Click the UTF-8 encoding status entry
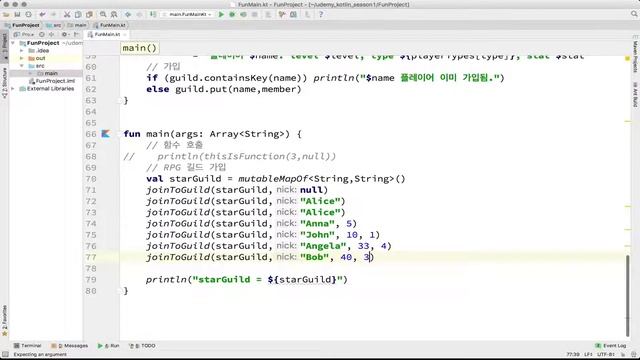 click(x=606, y=354)
